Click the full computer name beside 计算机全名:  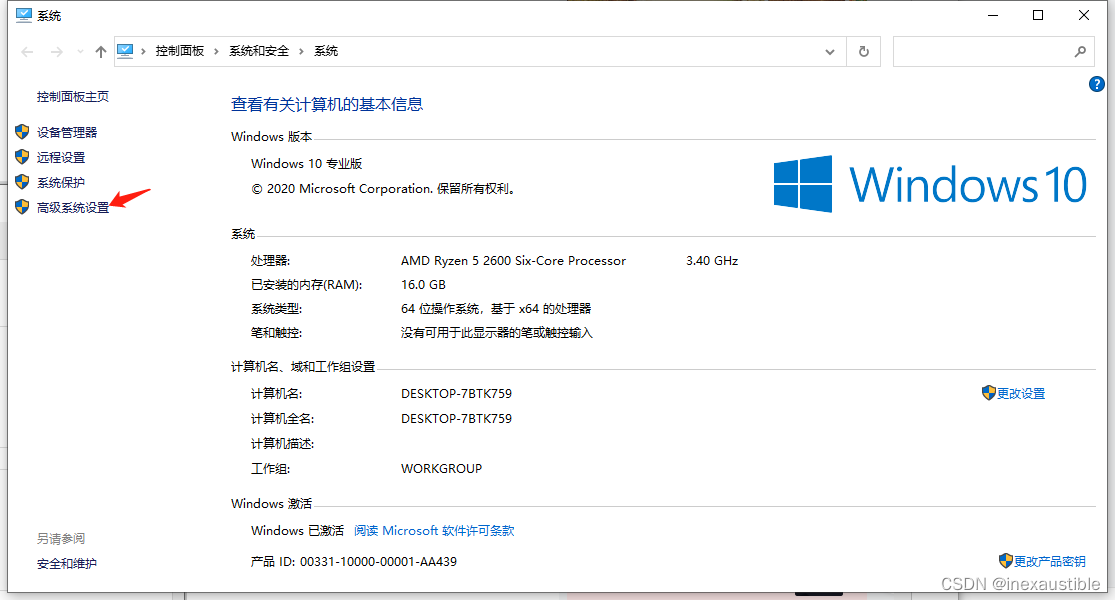point(456,419)
